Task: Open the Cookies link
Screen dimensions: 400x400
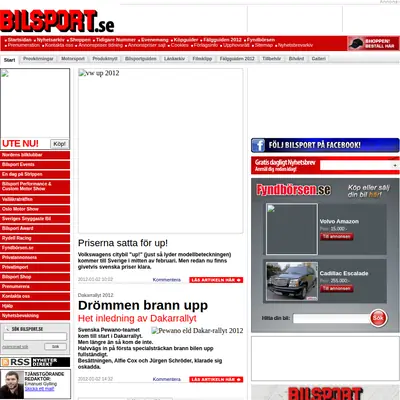Action: [180, 45]
